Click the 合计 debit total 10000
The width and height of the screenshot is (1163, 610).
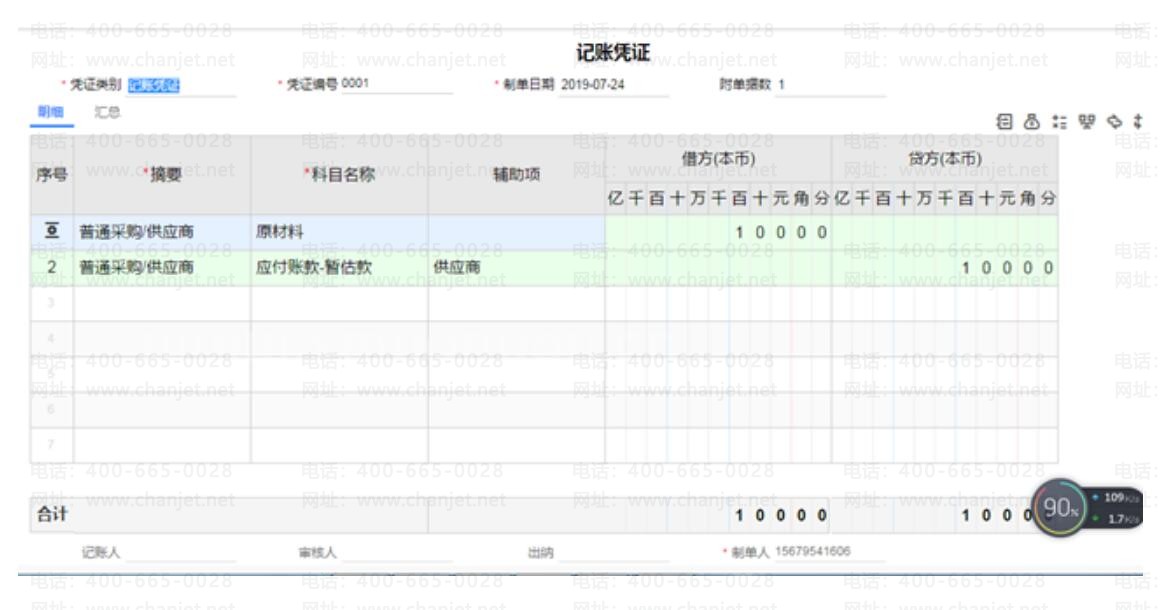click(781, 515)
